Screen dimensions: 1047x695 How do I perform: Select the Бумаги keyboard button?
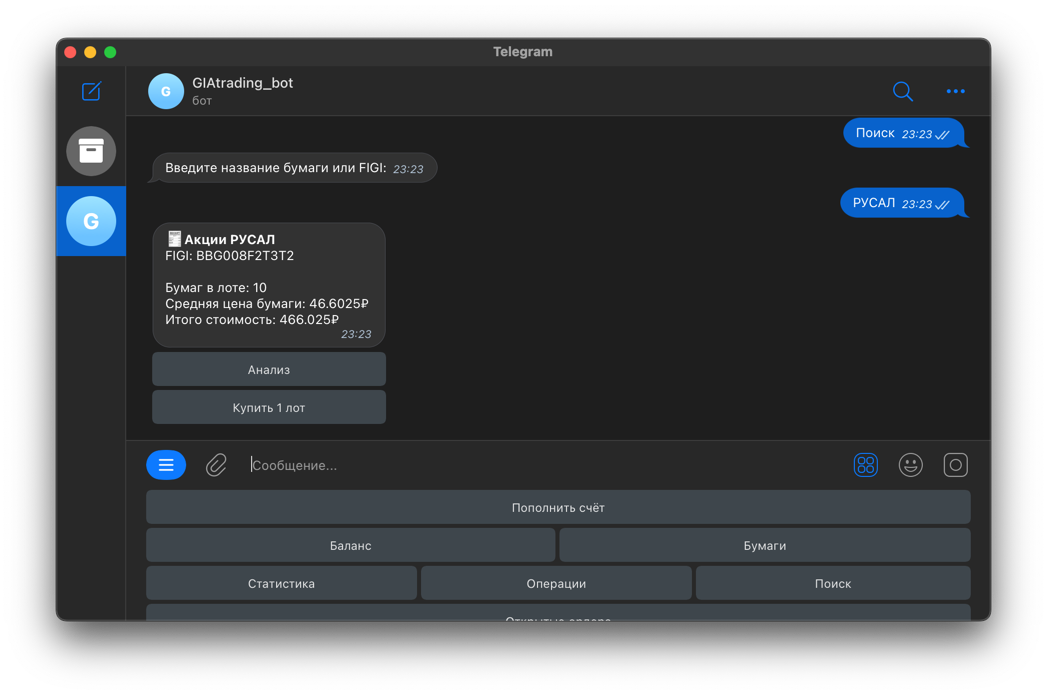(x=765, y=545)
